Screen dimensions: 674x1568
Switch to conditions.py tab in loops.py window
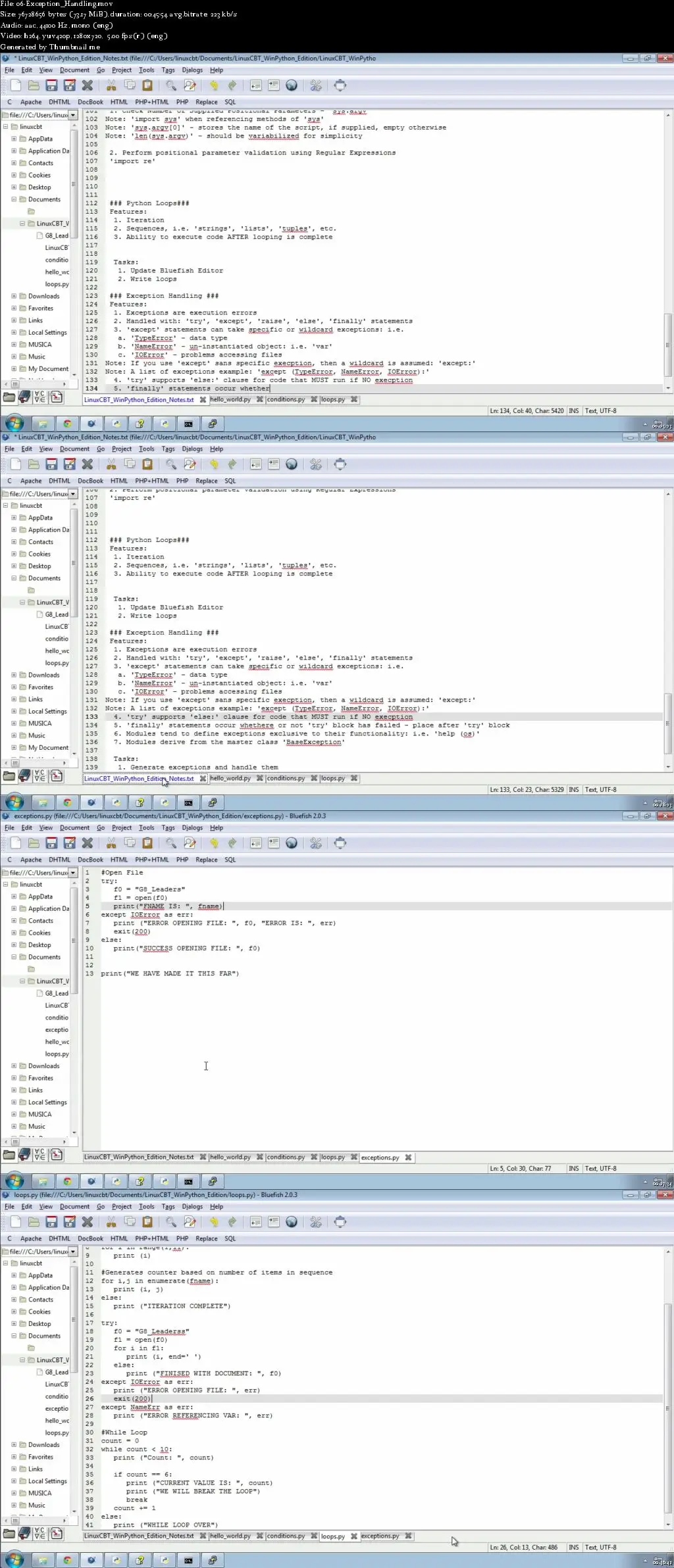pos(286,1536)
